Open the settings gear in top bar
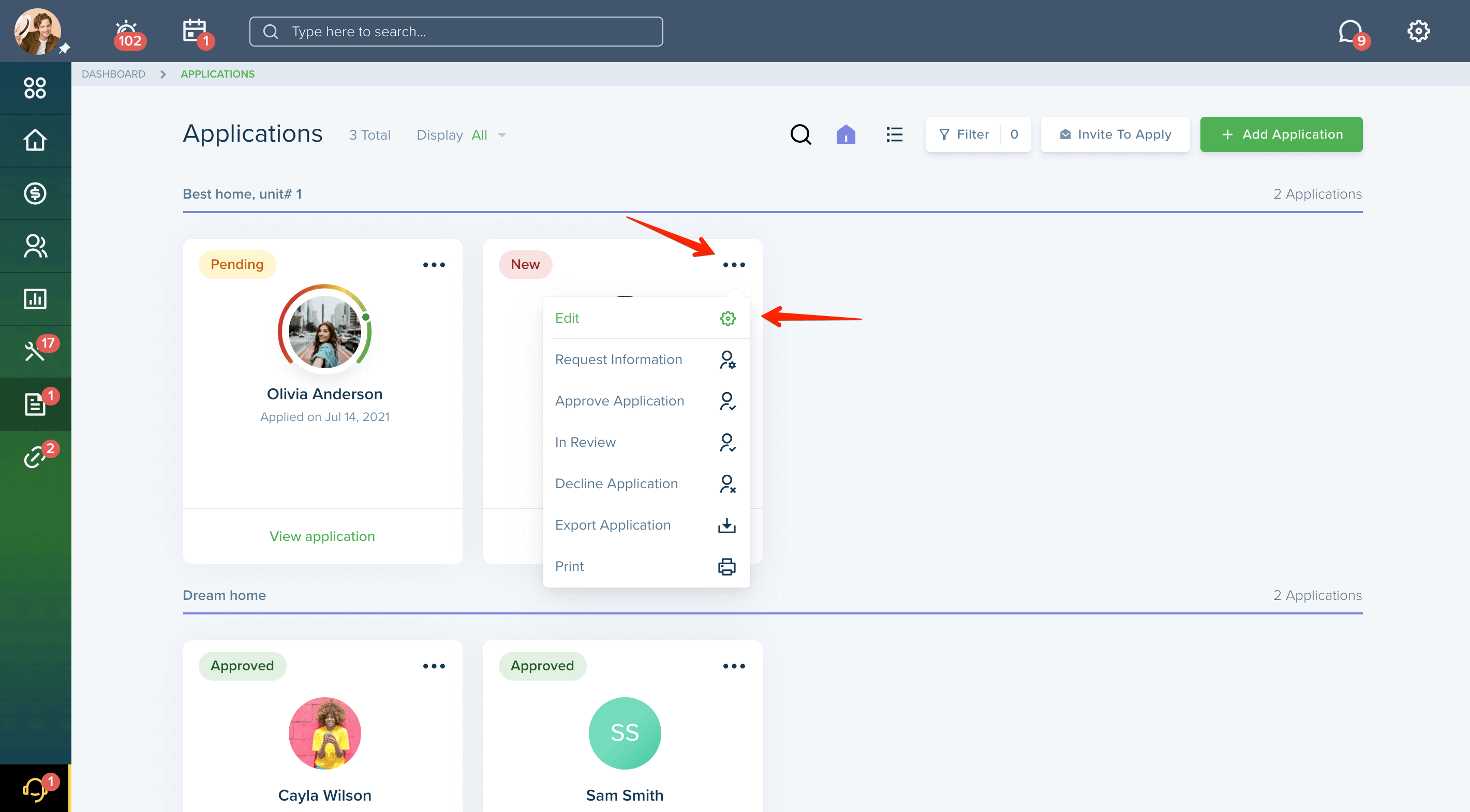Viewport: 1470px width, 812px height. pyautogui.click(x=1418, y=32)
